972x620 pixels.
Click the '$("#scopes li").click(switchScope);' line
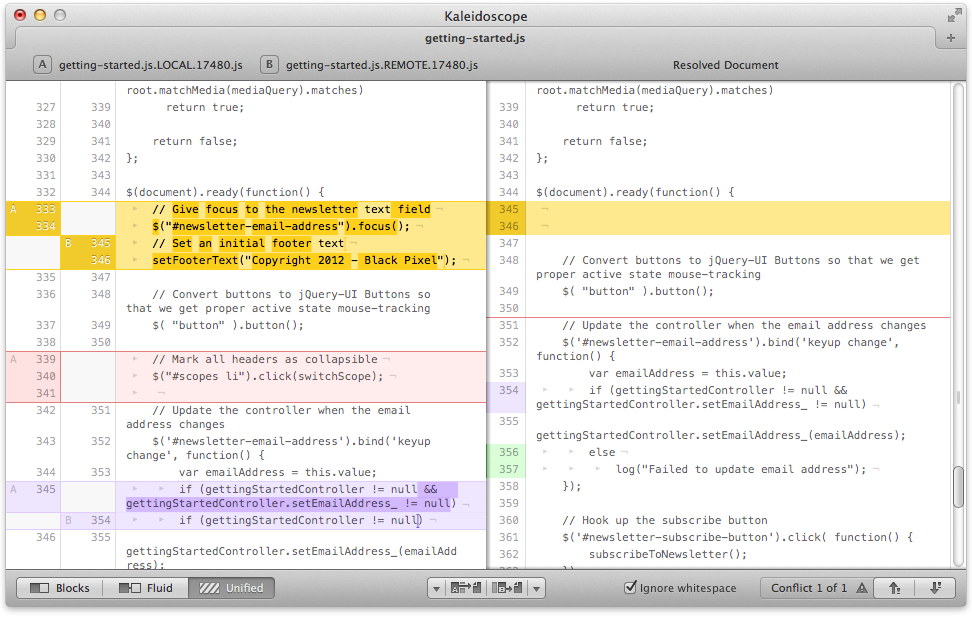coord(268,376)
